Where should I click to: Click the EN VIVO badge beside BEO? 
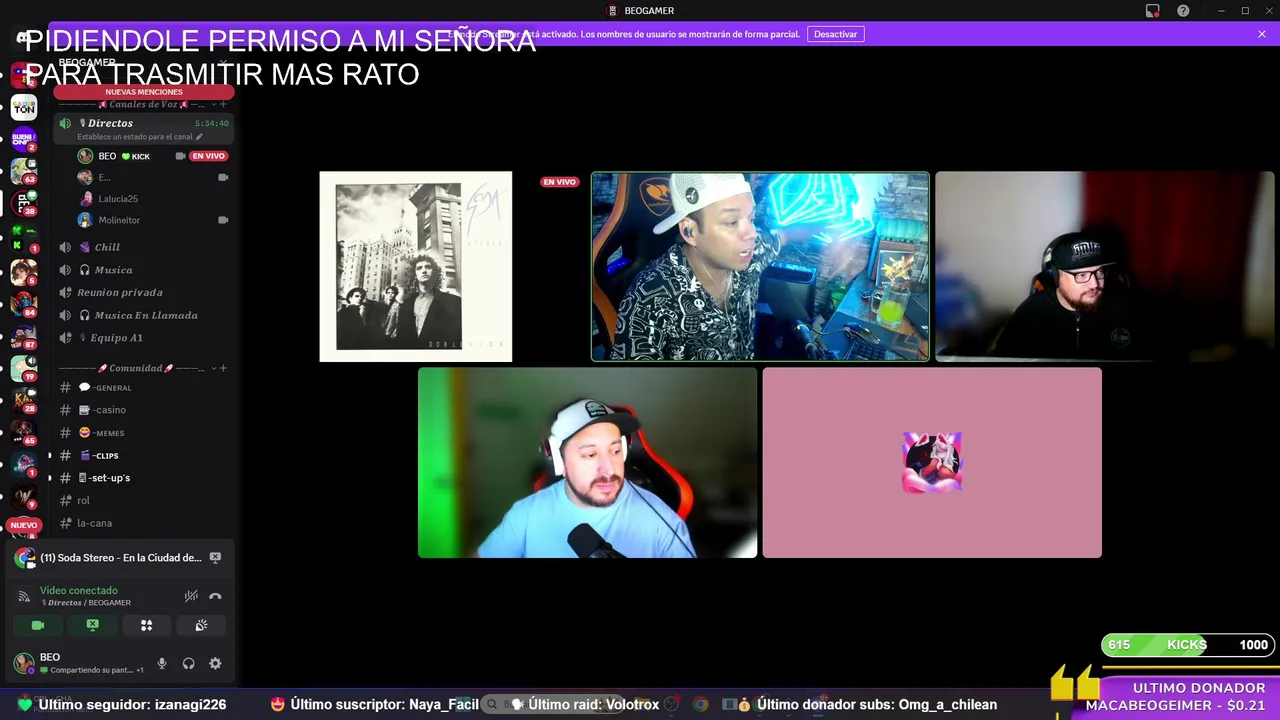(x=208, y=156)
